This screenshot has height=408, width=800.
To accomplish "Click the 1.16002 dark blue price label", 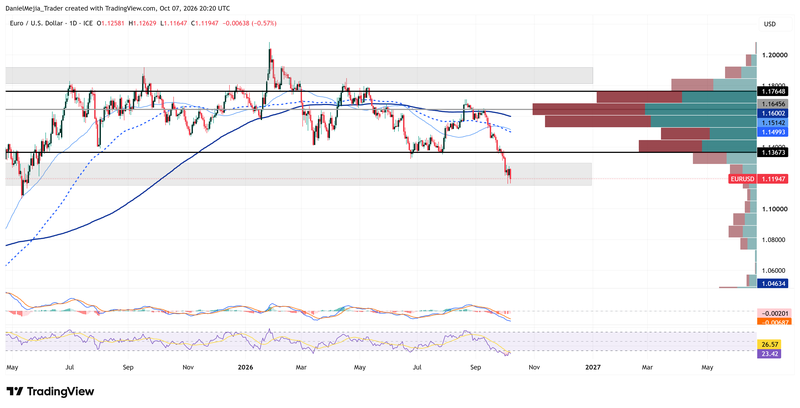I will tap(772, 112).
